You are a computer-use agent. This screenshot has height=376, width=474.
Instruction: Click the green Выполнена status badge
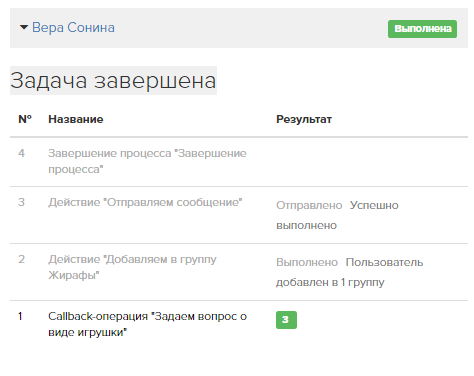[x=422, y=29]
